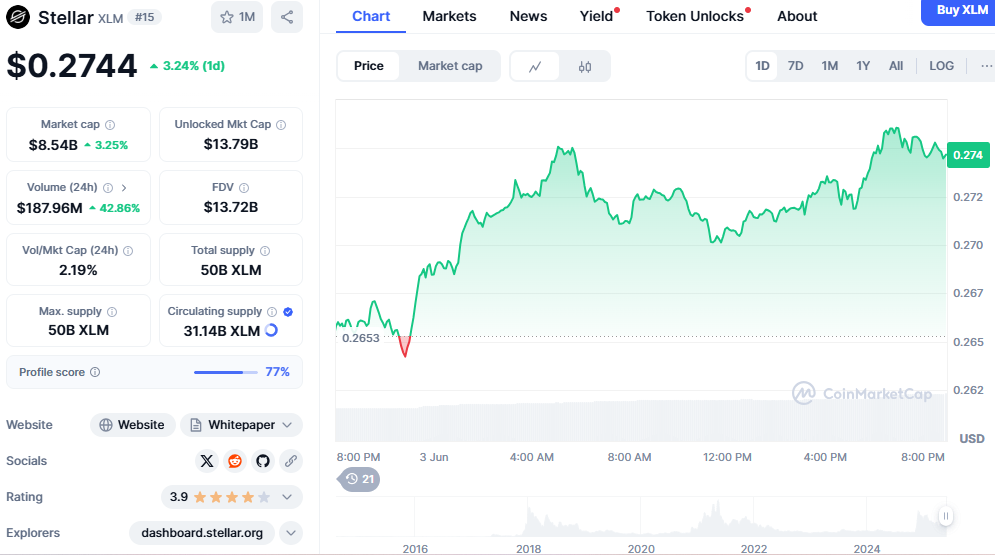This screenshot has width=995, height=555.
Task: Toggle chart to Market cap
Action: tap(450, 66)
